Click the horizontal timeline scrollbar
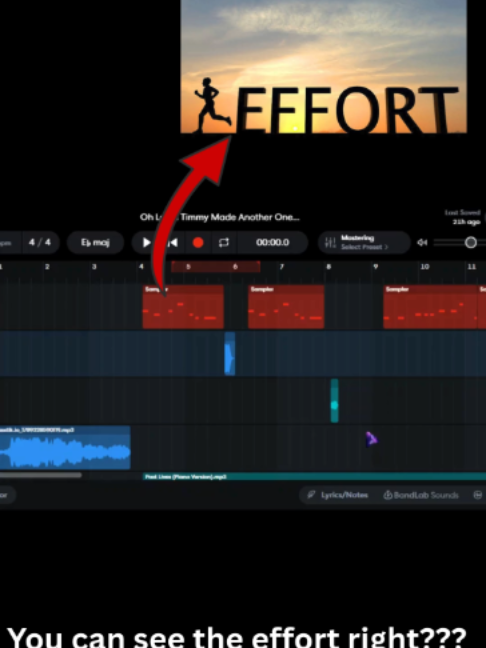Screen dimensions: 486x648 (x=40, y=475)
